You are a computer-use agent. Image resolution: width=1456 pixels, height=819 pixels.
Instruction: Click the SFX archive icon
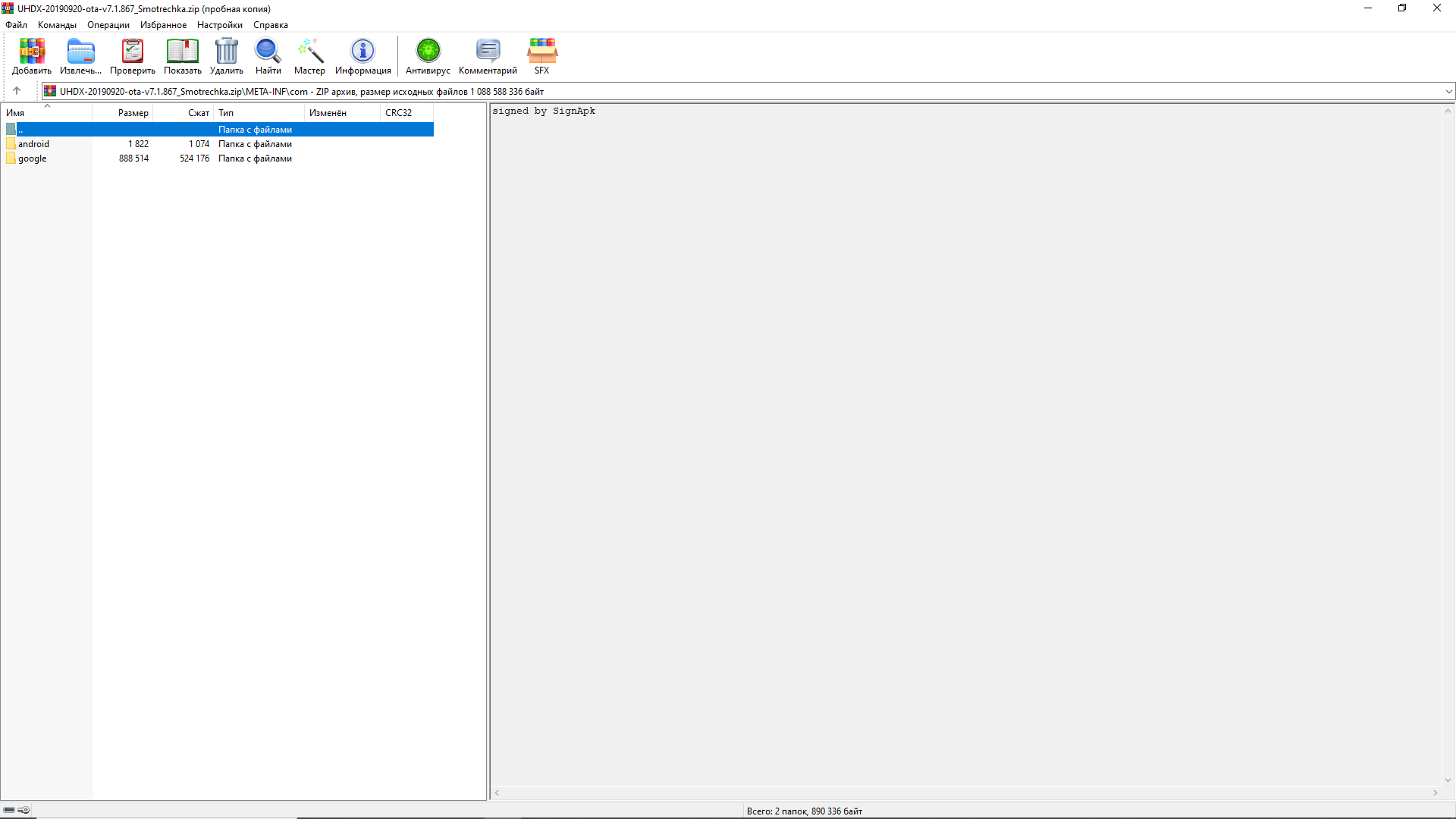pos(541,57)
